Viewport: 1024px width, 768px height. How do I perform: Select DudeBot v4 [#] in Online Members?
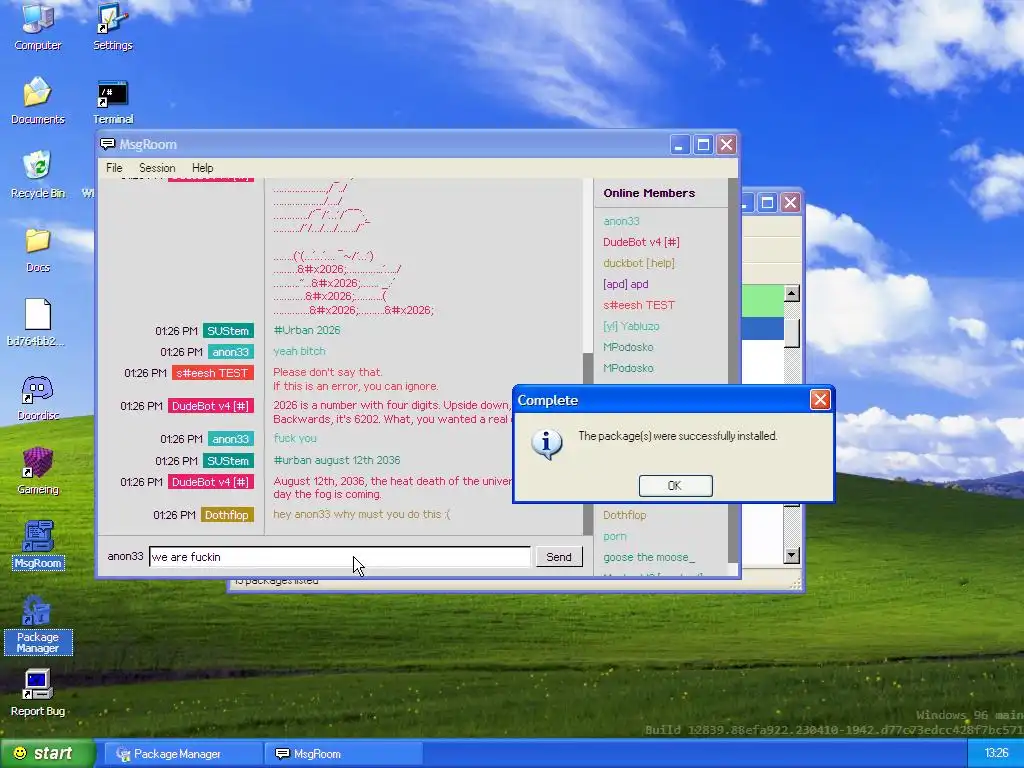[x=641, y=242]
